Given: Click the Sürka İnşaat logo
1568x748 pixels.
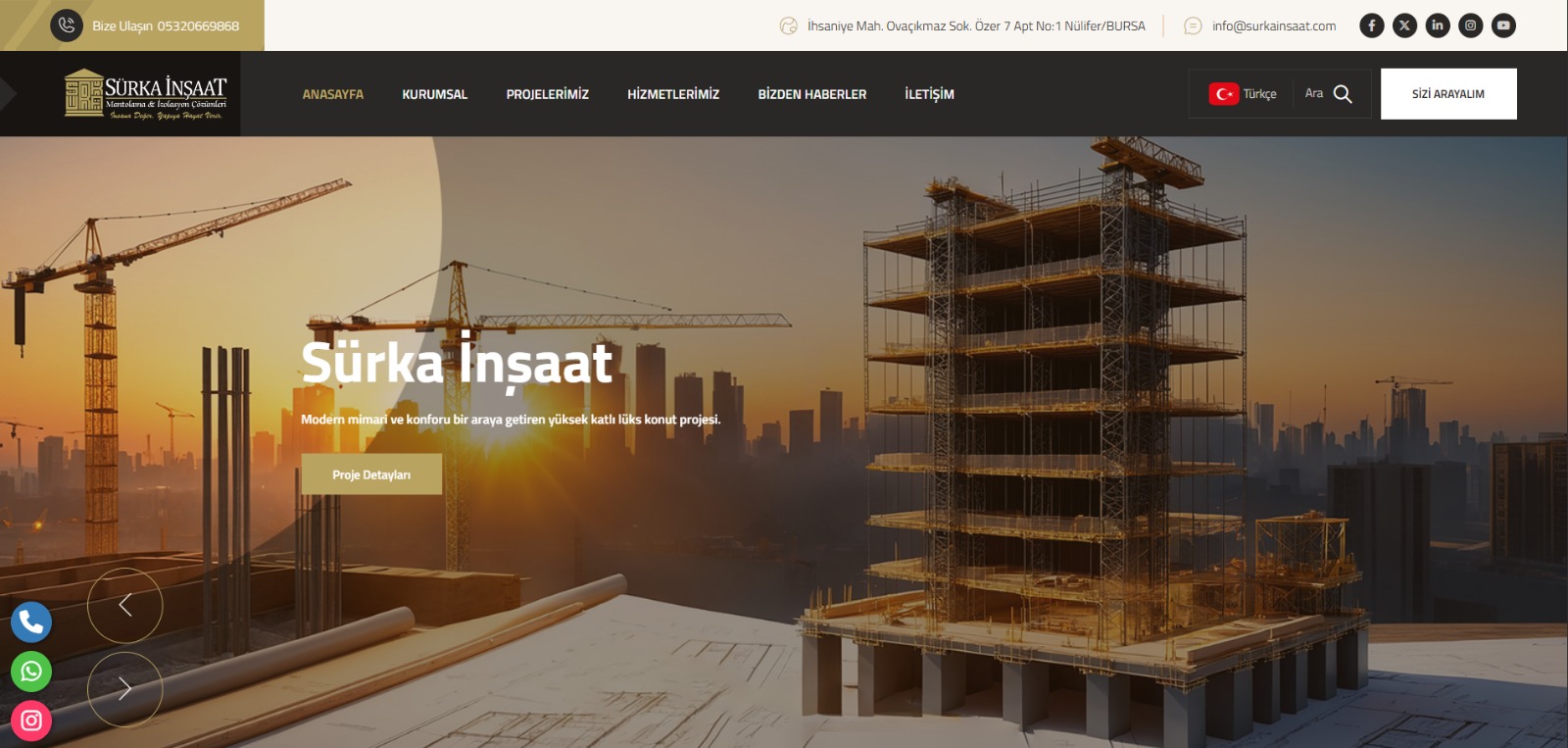Looking at the screenshot, I should (146, 94).
